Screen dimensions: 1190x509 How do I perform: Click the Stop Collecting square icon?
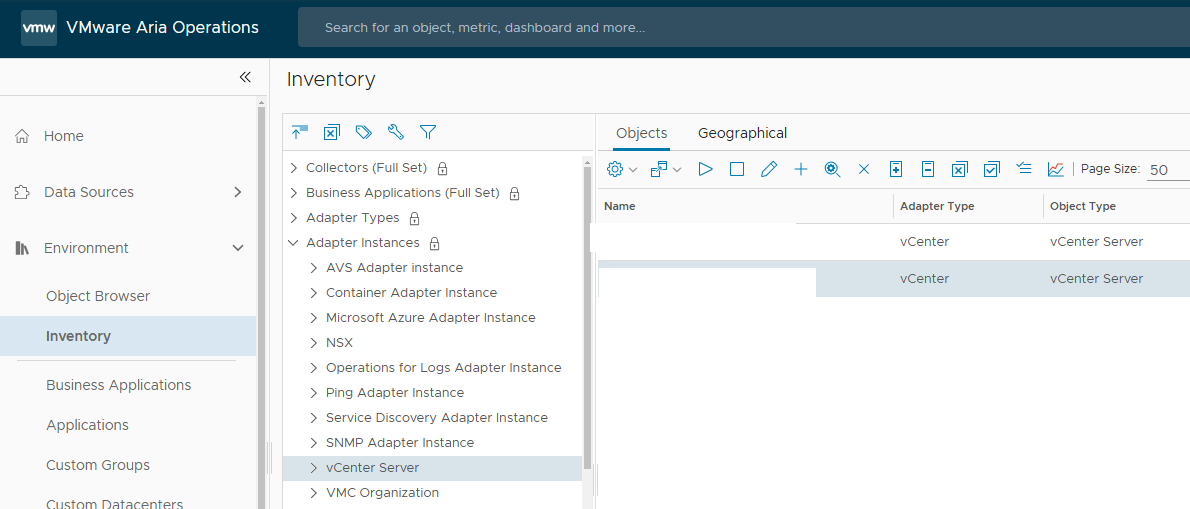coord(737,170)
